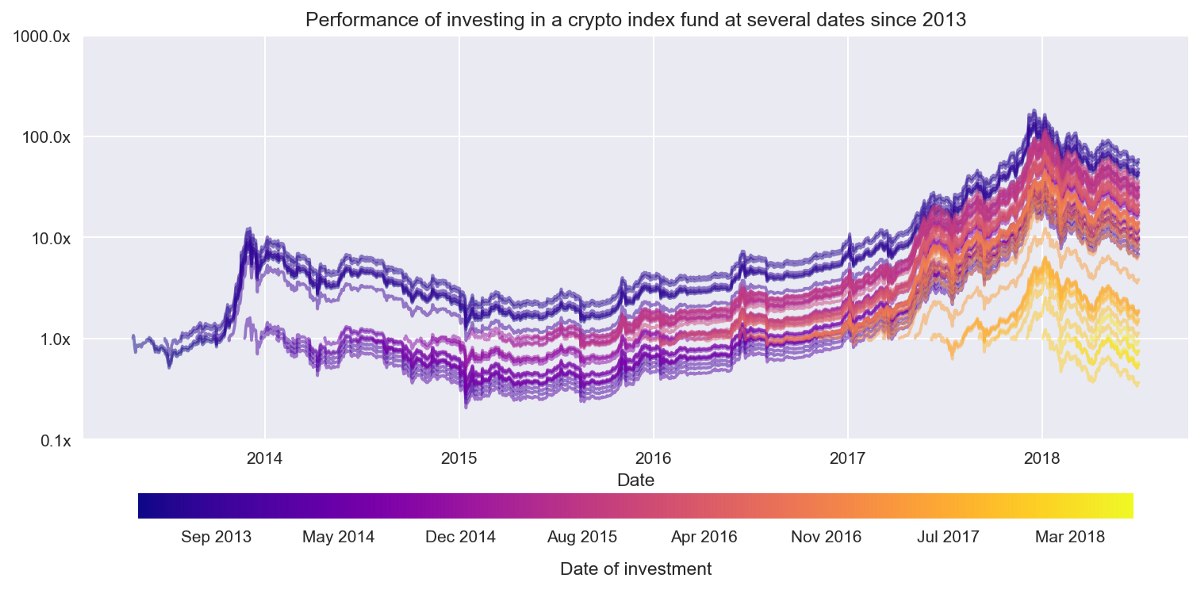Click the 2014 x-axis tick label

point(265,458)
